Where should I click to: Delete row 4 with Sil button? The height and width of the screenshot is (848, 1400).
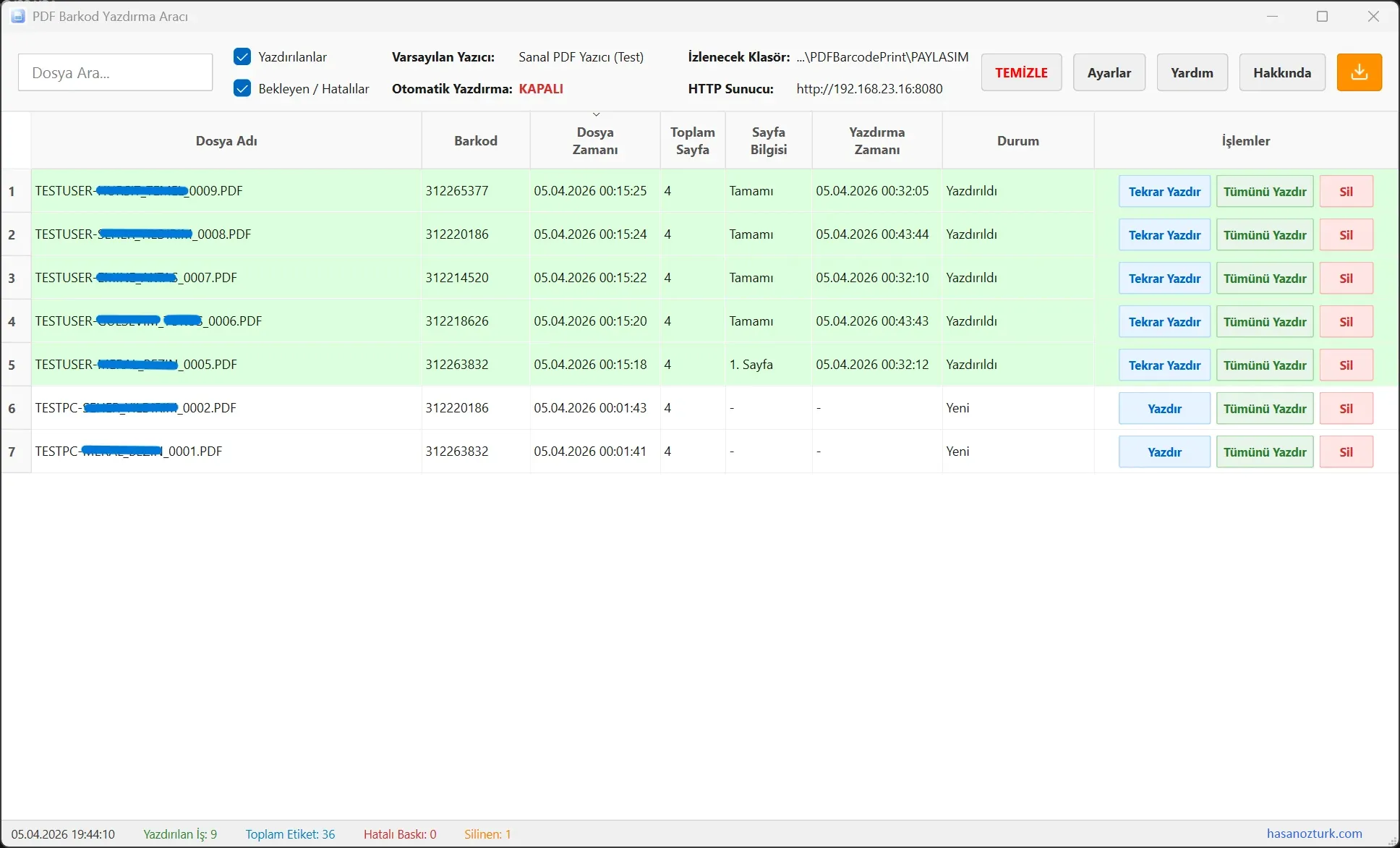pos(1346,321)
